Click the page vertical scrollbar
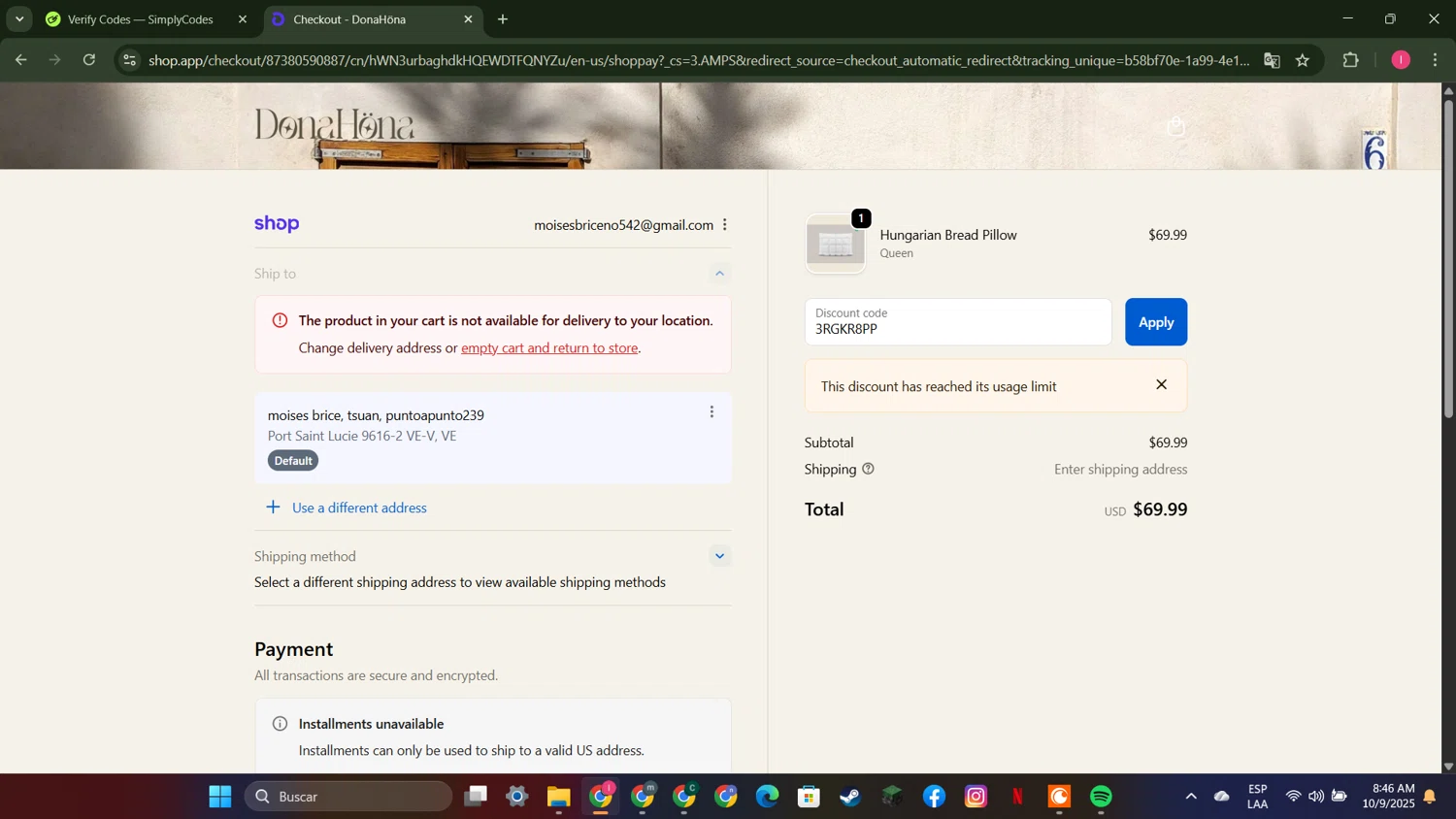This screenshot has height=819, width=1456. tap(1448, 257)
